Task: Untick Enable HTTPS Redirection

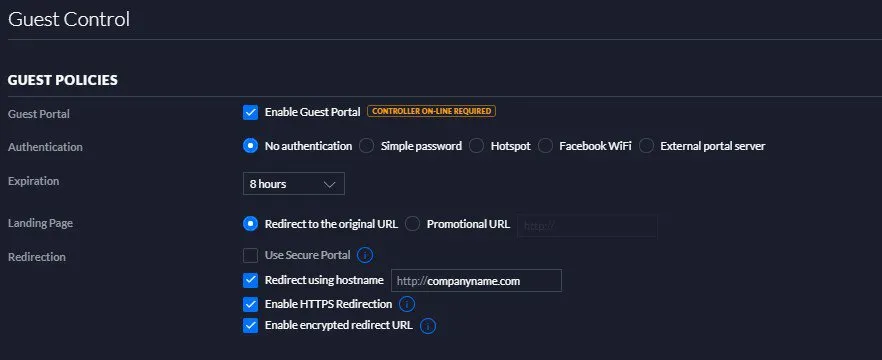Action: [x=250, y=304]
